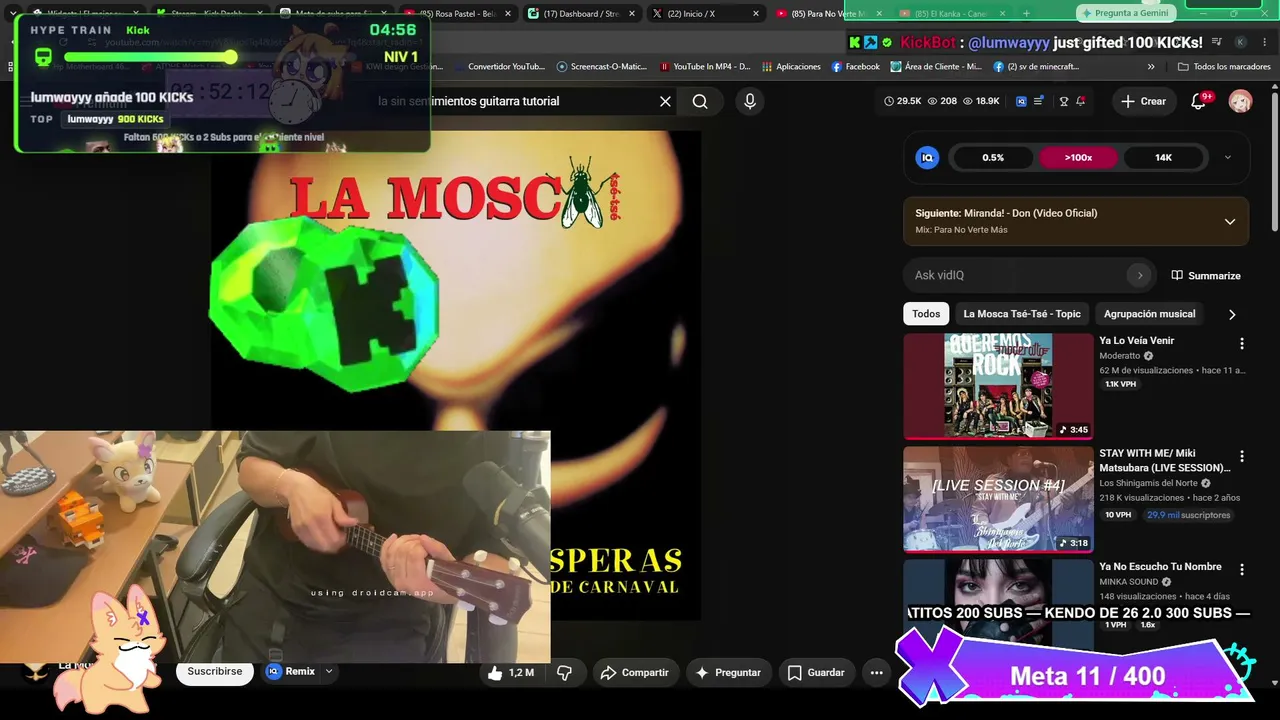Clear the YouTube search box text

click(665, 101)
